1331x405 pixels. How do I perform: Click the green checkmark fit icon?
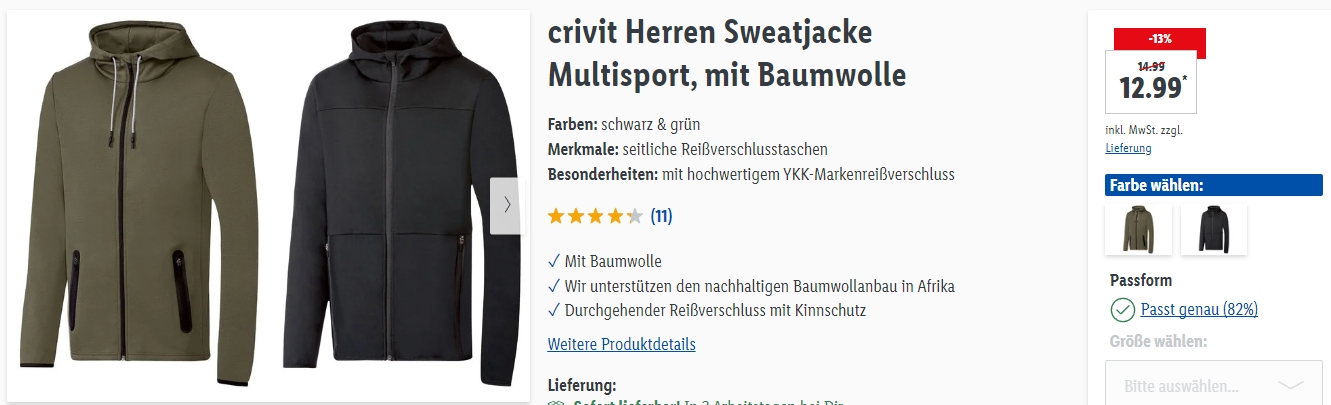coord(1123,310)
